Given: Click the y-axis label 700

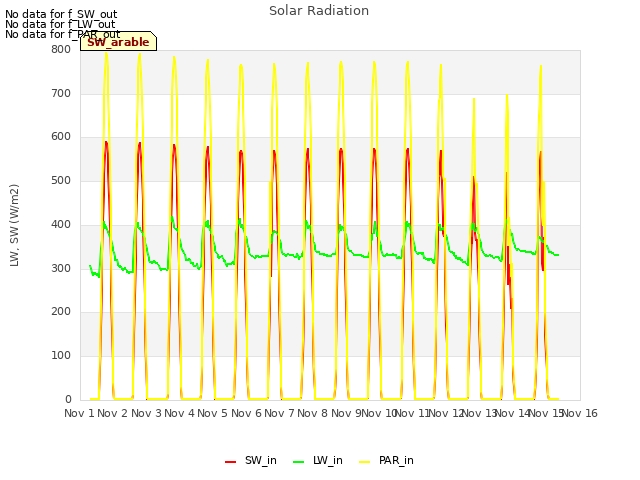Looking at the screenshot, I should (x=61, y=93).
